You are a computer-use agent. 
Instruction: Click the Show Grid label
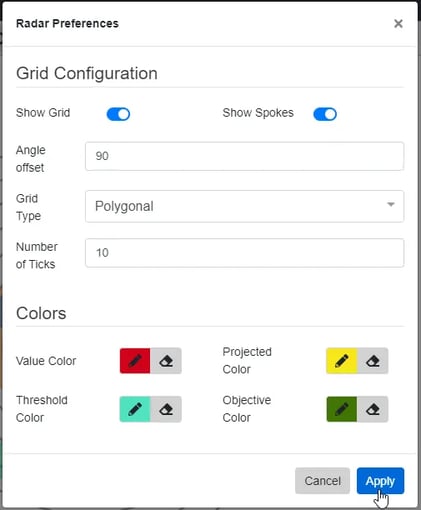43,113
